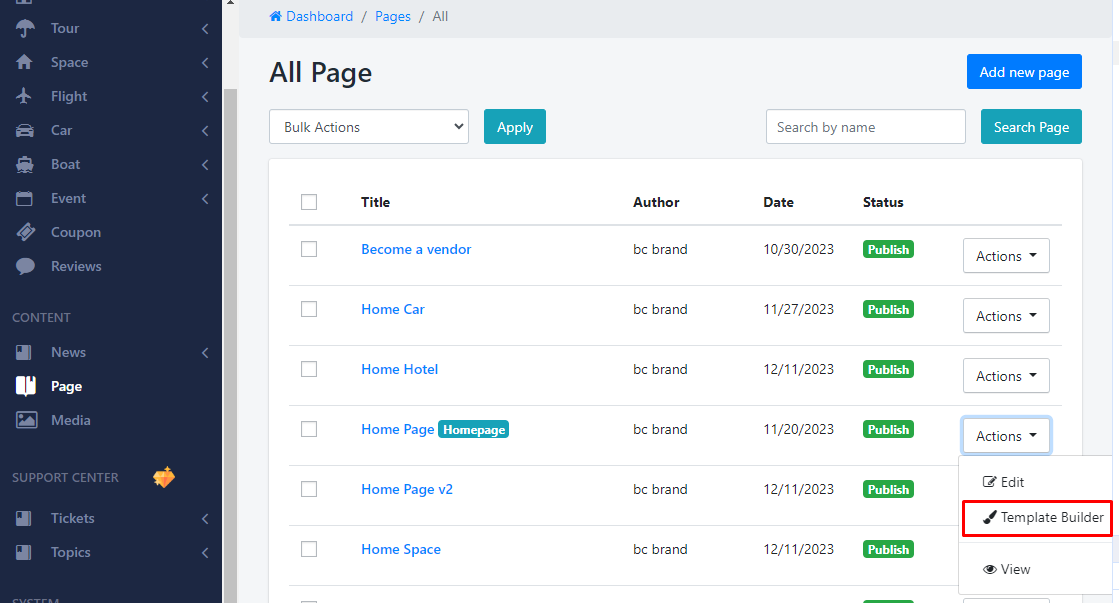Select the Home Hotel row checkbox
This screenshot has height=603, width=1119.
tap(309, 369)
